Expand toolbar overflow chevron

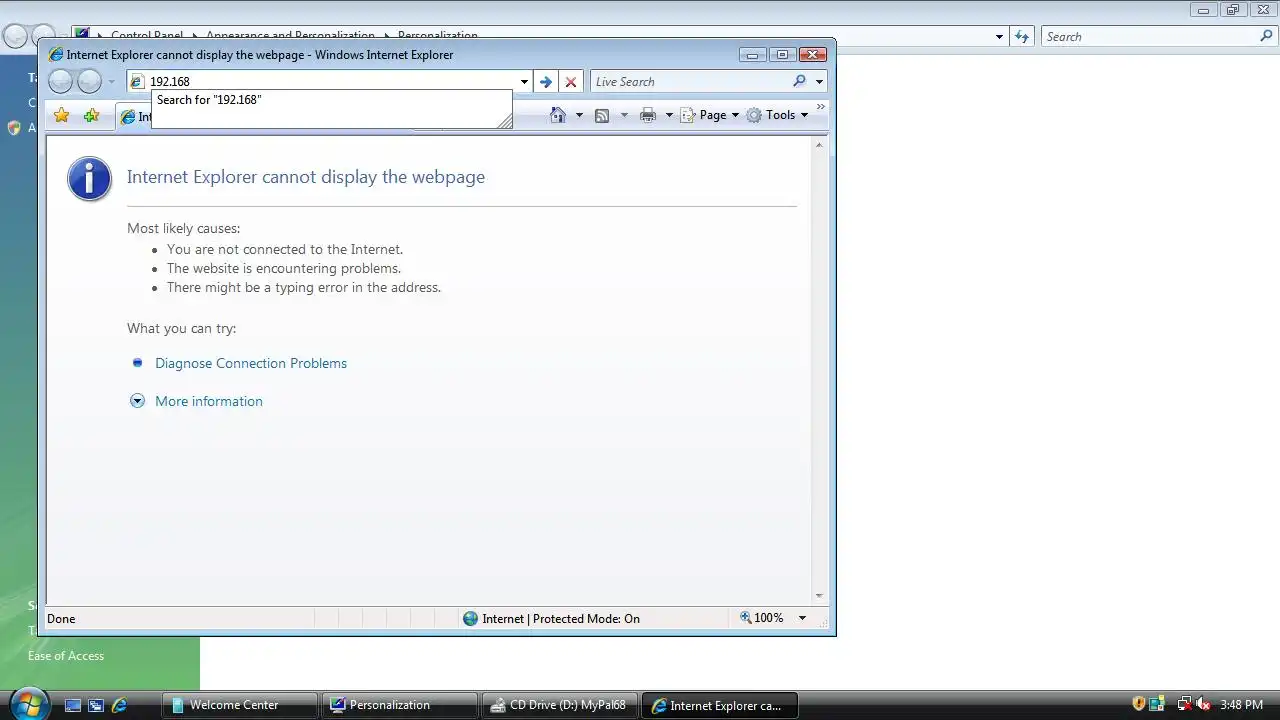(821, 106)
